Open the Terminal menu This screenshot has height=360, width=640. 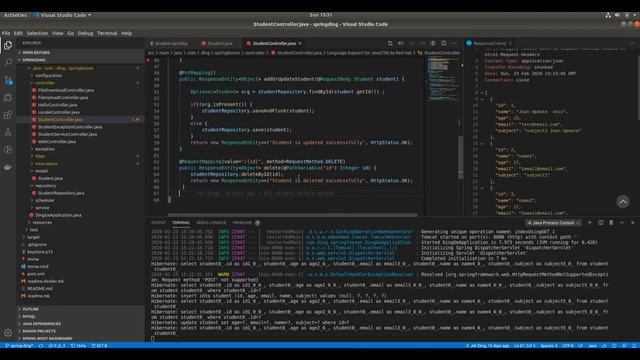click(107, 33)
